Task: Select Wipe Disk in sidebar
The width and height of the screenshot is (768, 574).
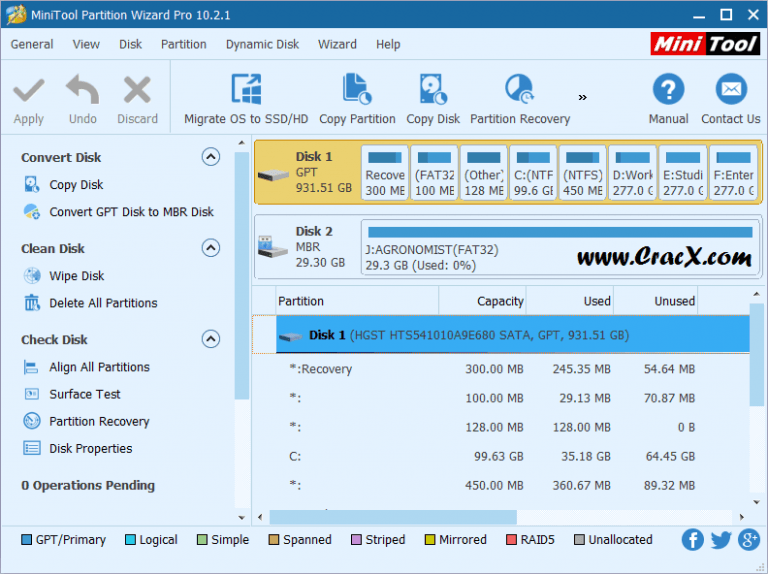Action: [76, 276]
